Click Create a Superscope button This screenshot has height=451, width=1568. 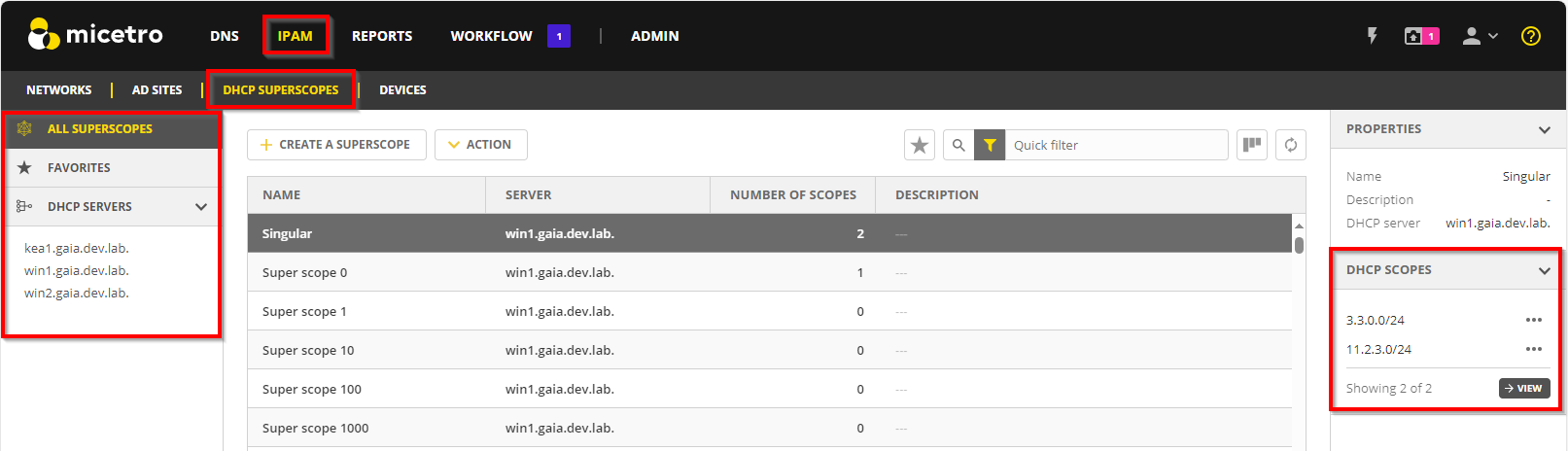pos(335,145)
